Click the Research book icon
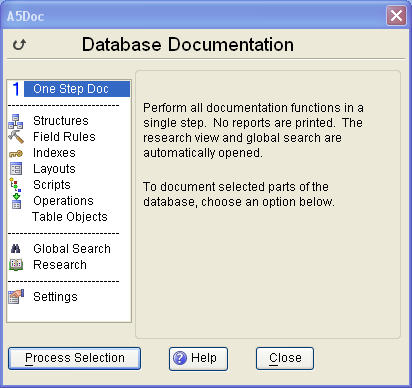Screen dimensions: 412x388 (16, 265)
